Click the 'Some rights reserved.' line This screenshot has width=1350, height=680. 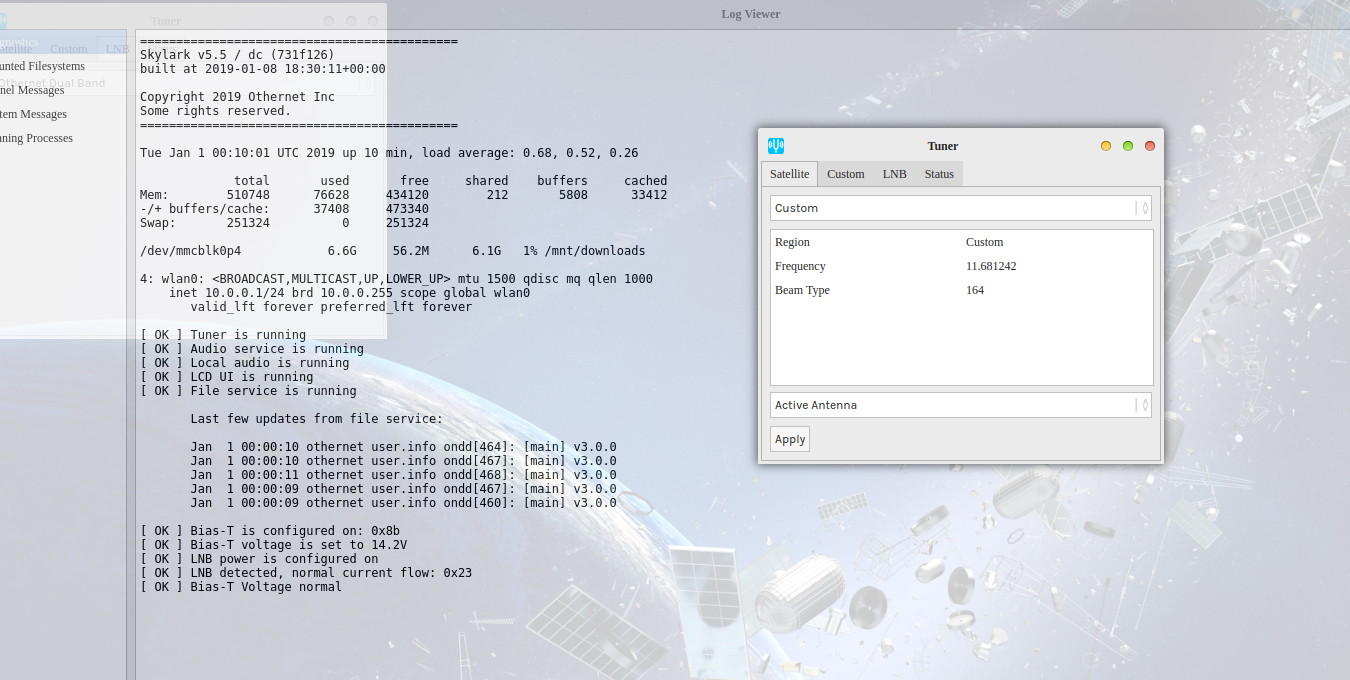pos(216,111)
